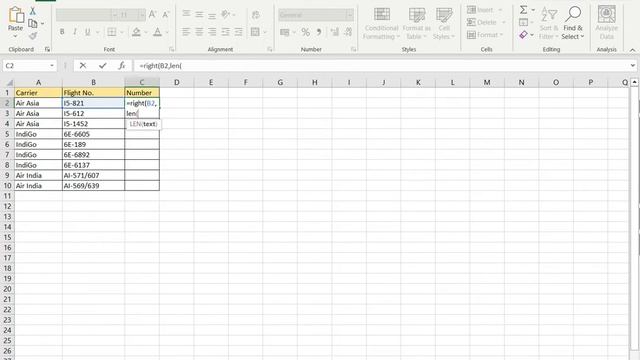640x360 pixels.
Task: Open the Name Box dropdown next to C2
Action: tap(52, 66)
